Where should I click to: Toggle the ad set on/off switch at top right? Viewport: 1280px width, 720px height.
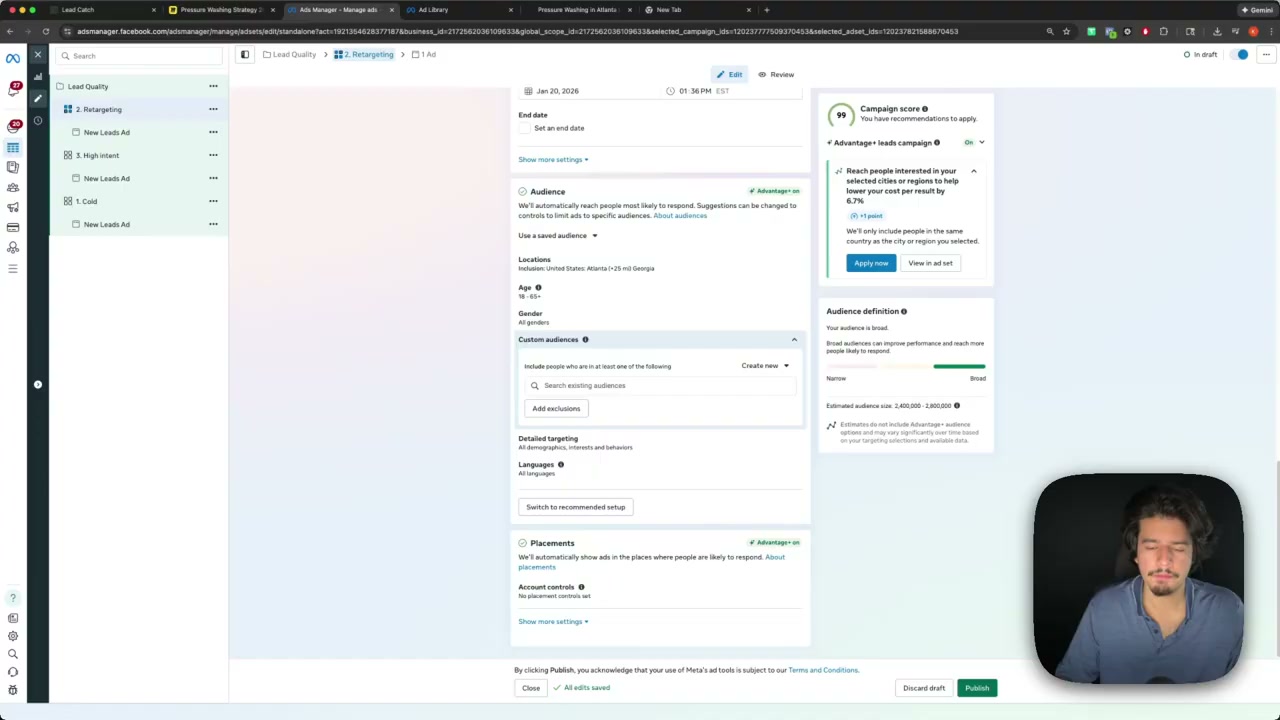pos(1241,54)
